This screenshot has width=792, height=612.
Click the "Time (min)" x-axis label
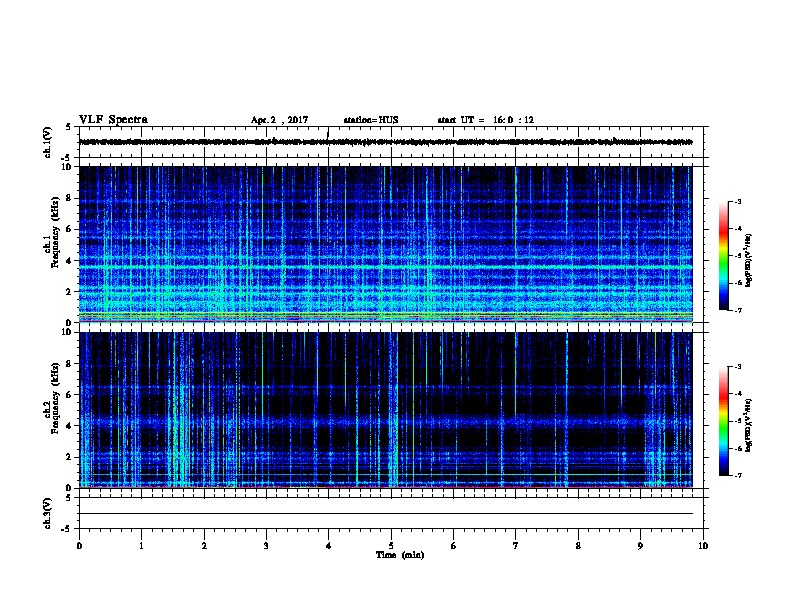click(400, 555)
